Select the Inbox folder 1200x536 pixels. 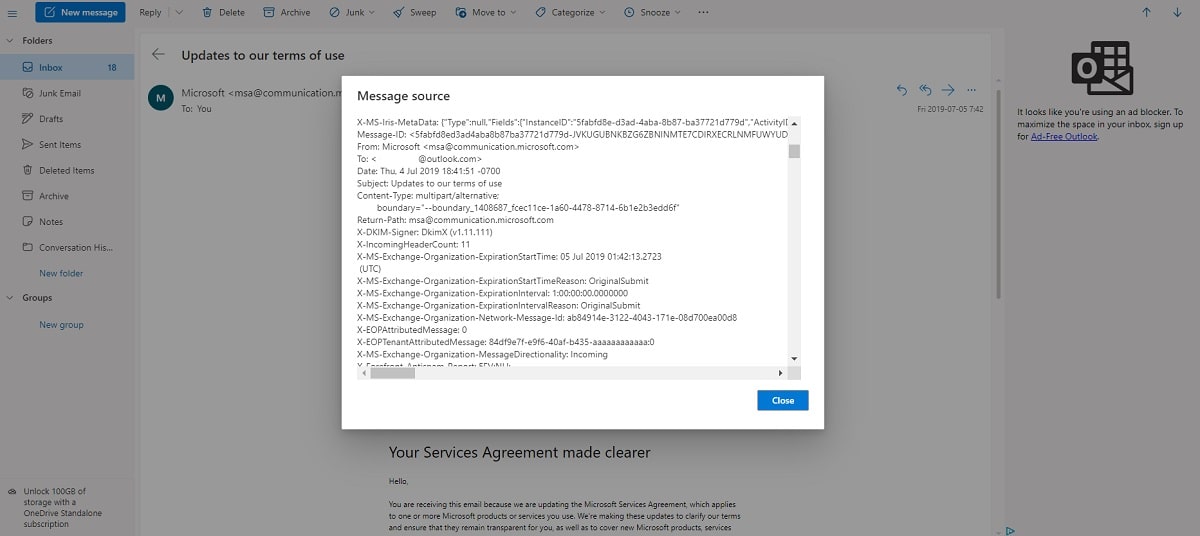point(67,67)
